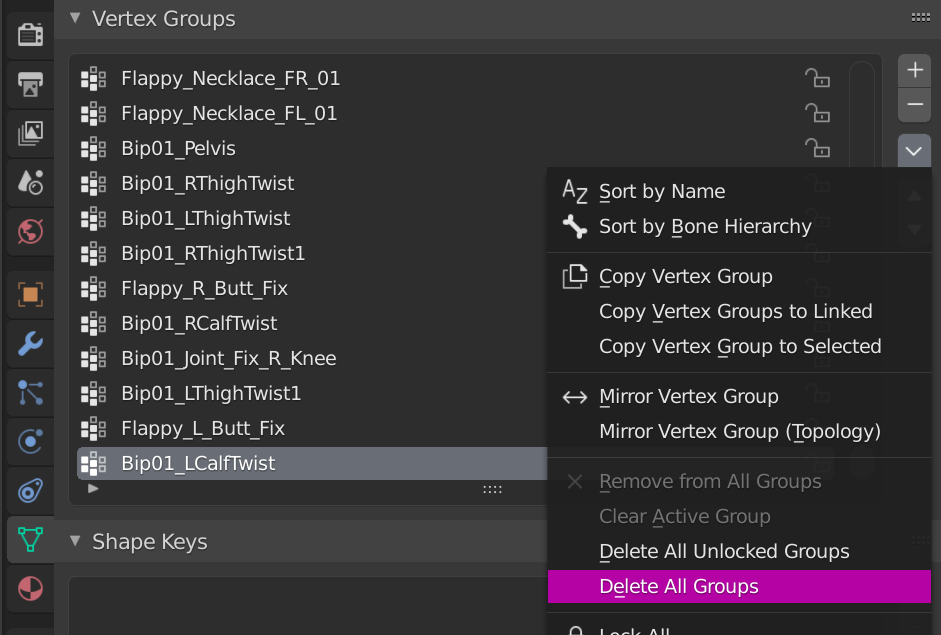Viewport: 941px width, 635px height.
Task: Open the Particles properties tab
Action: click(30, 393)
